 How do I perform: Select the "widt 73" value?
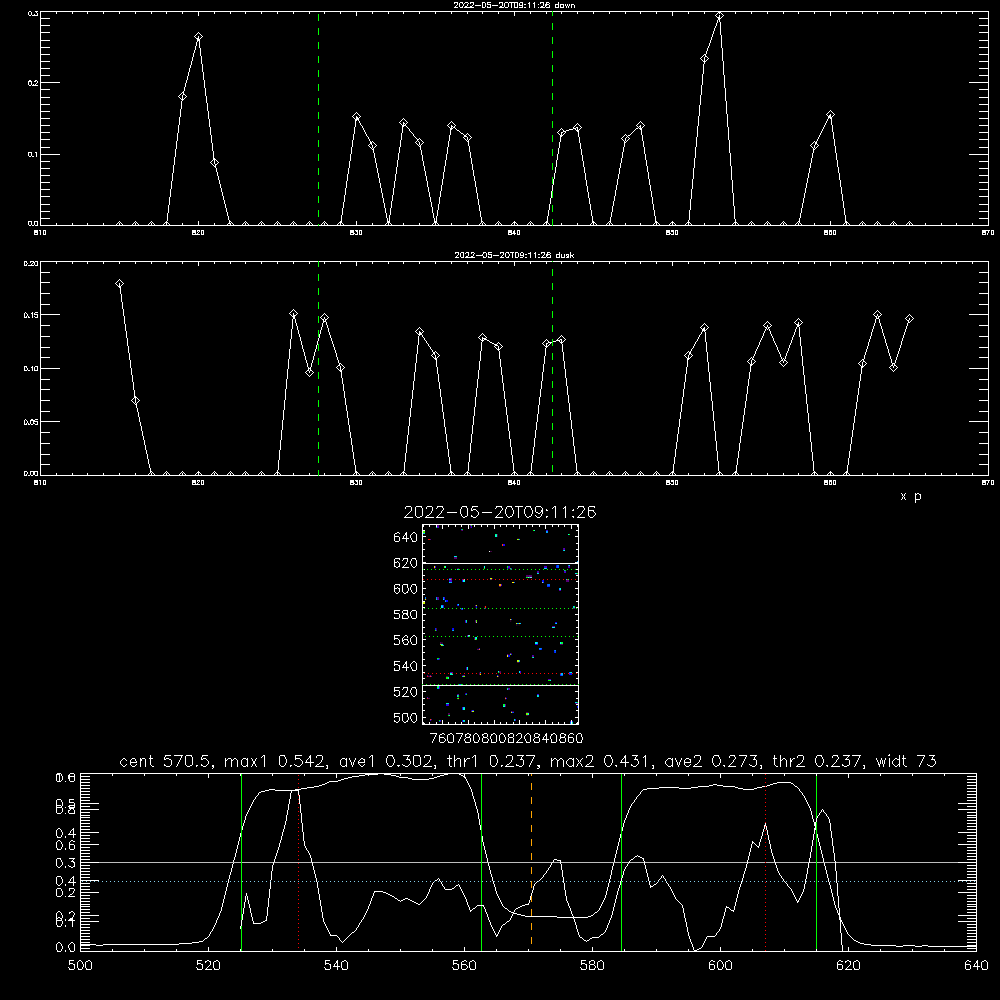click(x=906, y=761)
